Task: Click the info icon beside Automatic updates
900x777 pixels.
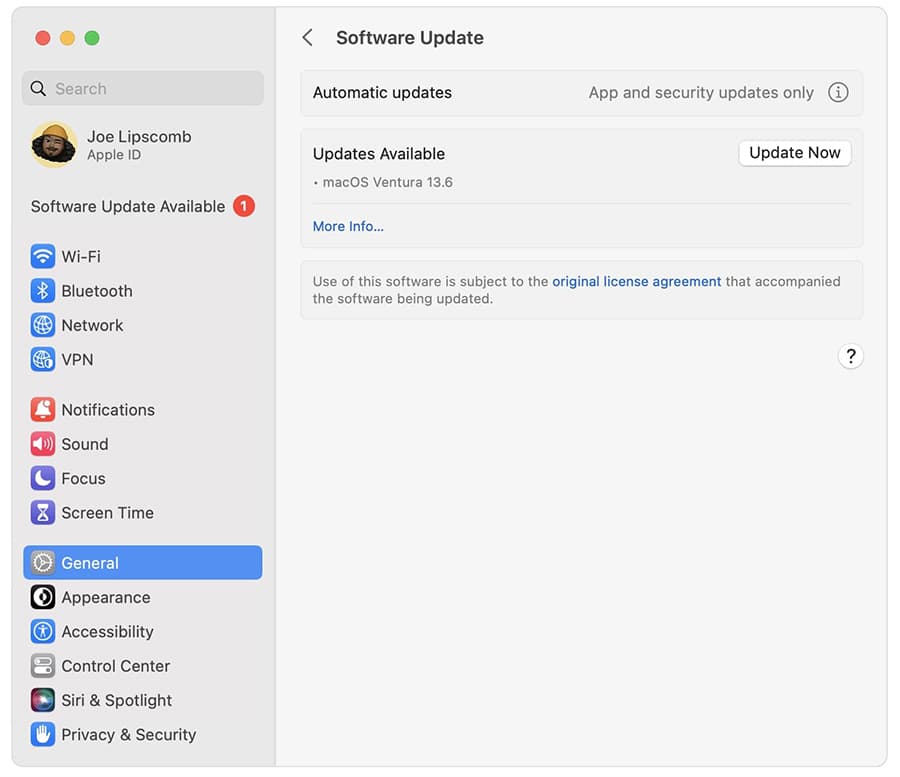Action: pyautogui.click(x=838, y=92)
